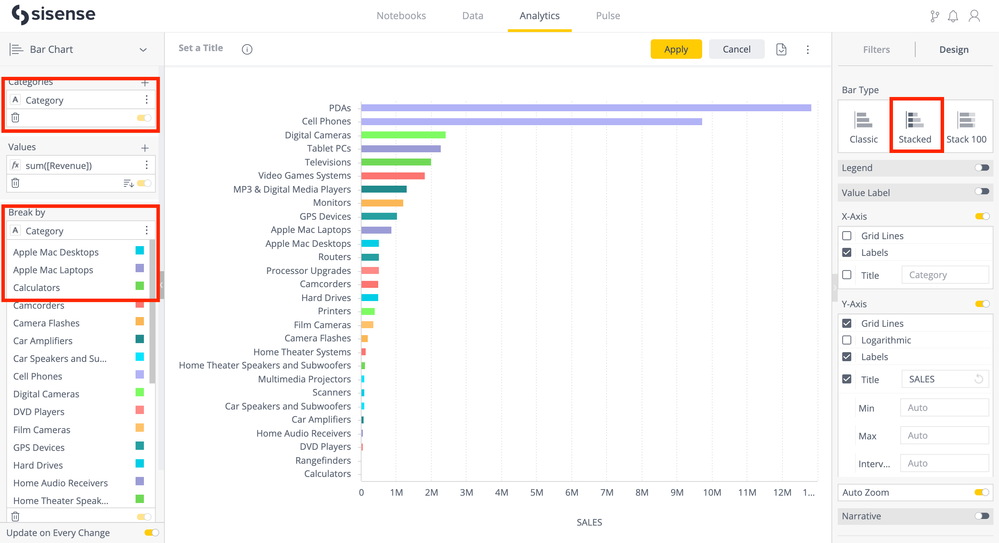The image size is (999, 543).
Task: Check the X-Axis Grid Lines checkbox
Action: pyautogui.click(x=847, y=236)
